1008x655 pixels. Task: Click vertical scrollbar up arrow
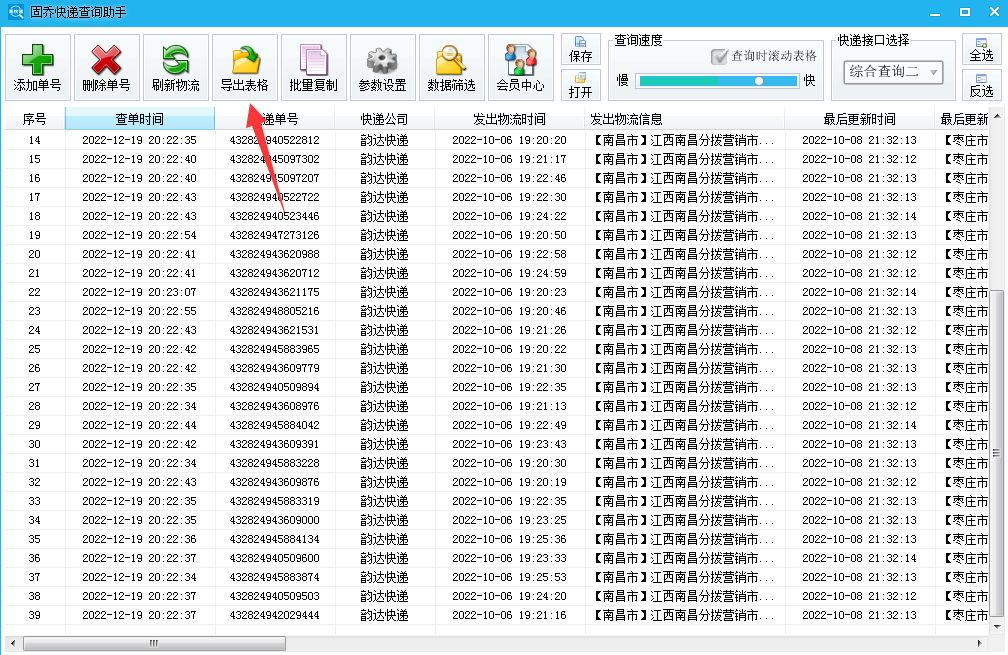coord(997,116)
